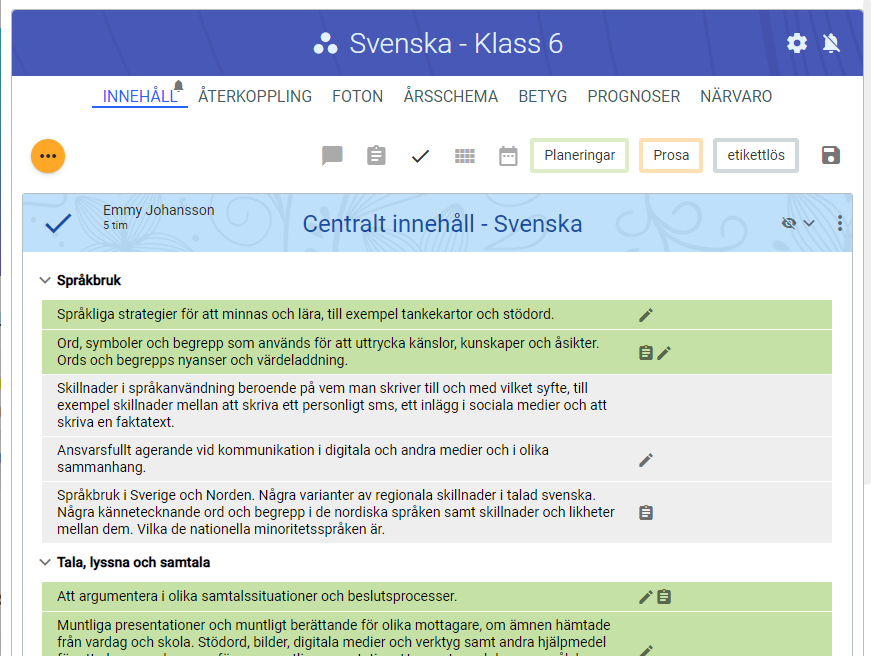Toggle muted notifications bell icon
Image resolution: width=874 pixels, height=656 pixels.
pyautogui.click(x=831, y=43)
